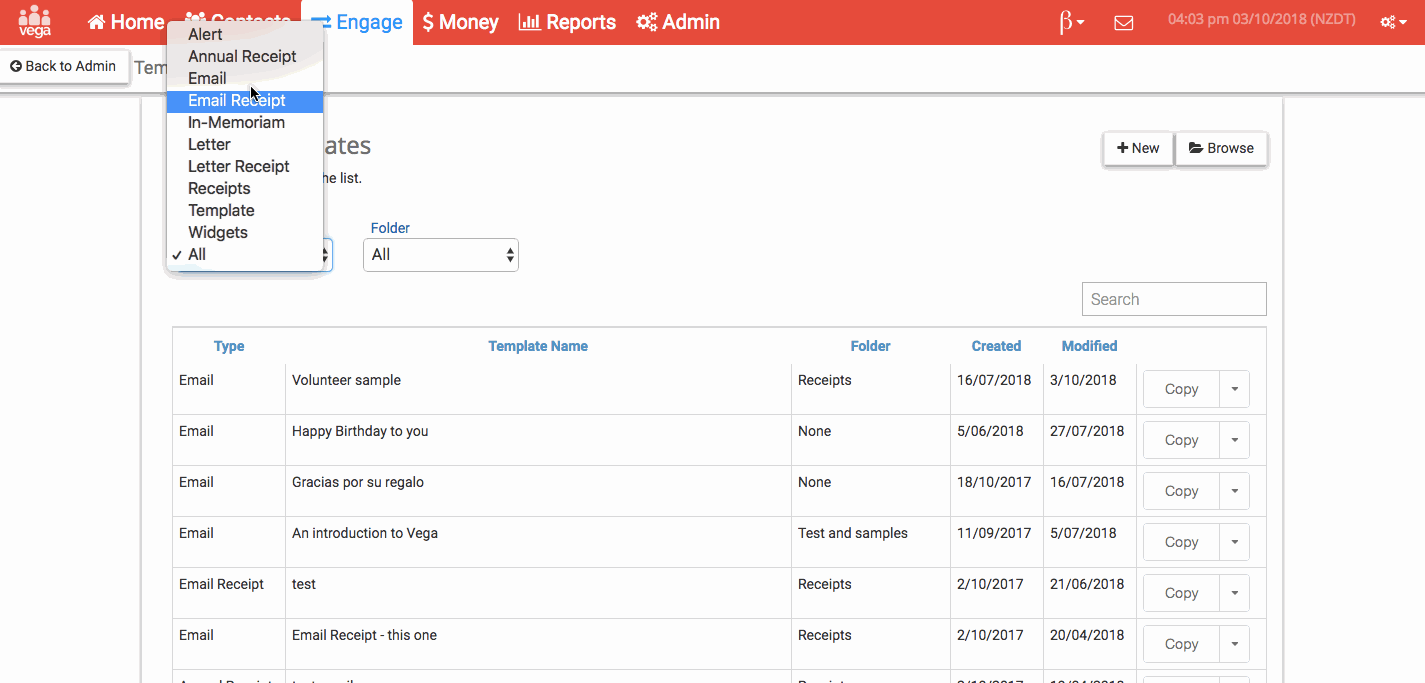Create a New template
The image size is (1425, 683).
1138,148
